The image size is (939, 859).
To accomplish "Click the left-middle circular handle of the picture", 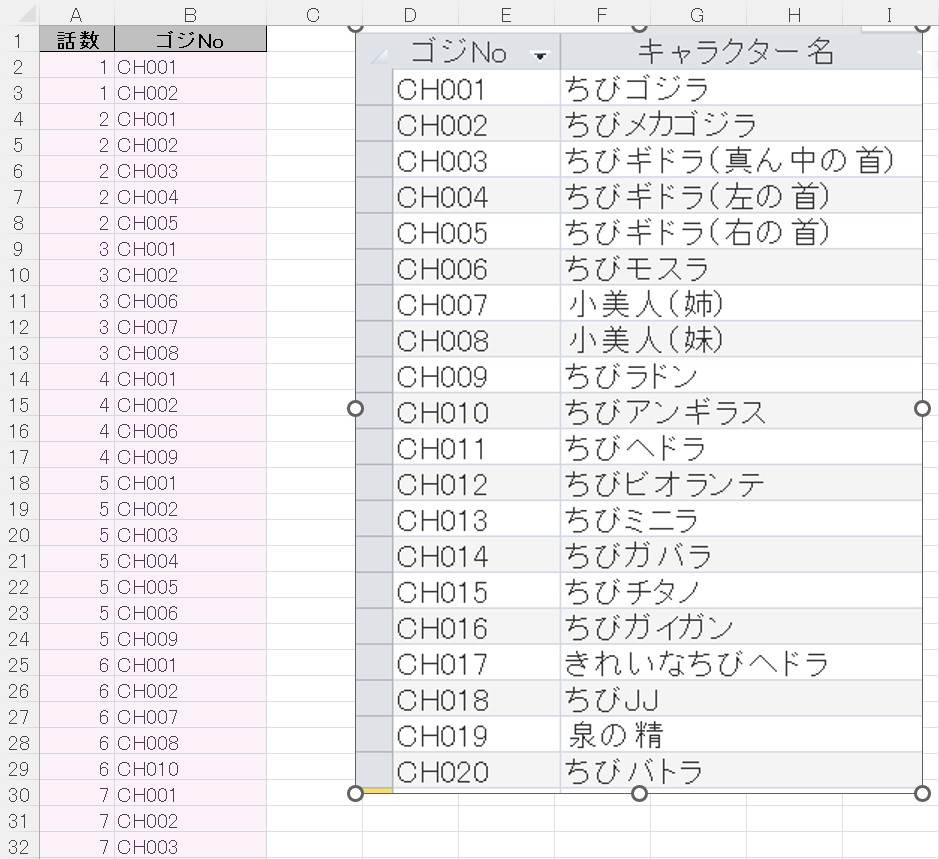I will tap(355, 409).
